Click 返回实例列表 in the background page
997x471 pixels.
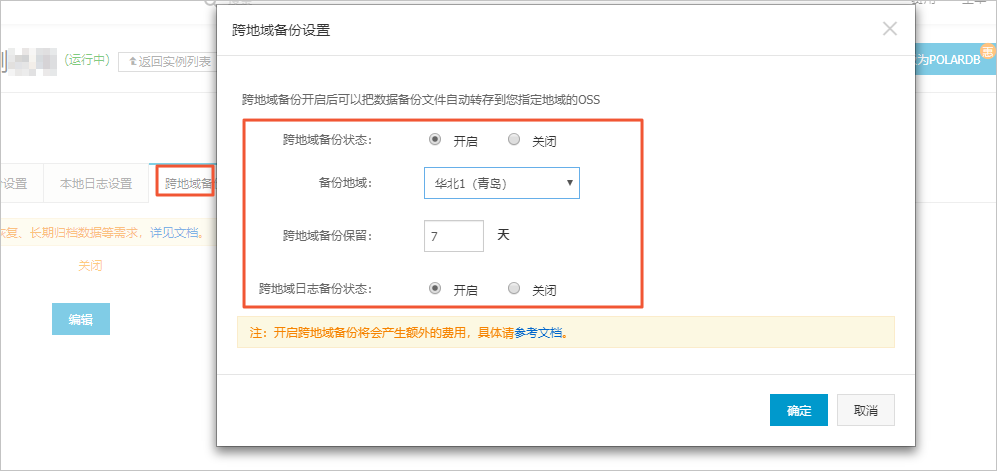click(168, 62)
